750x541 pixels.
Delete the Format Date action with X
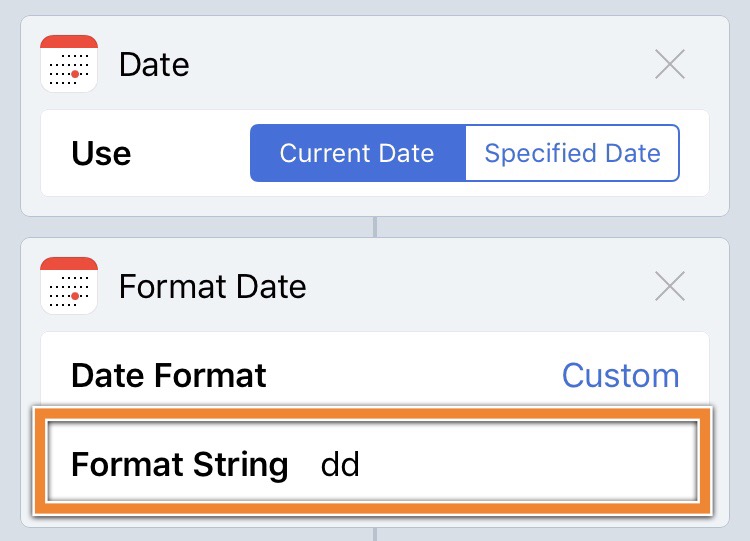tap(669, 287)
